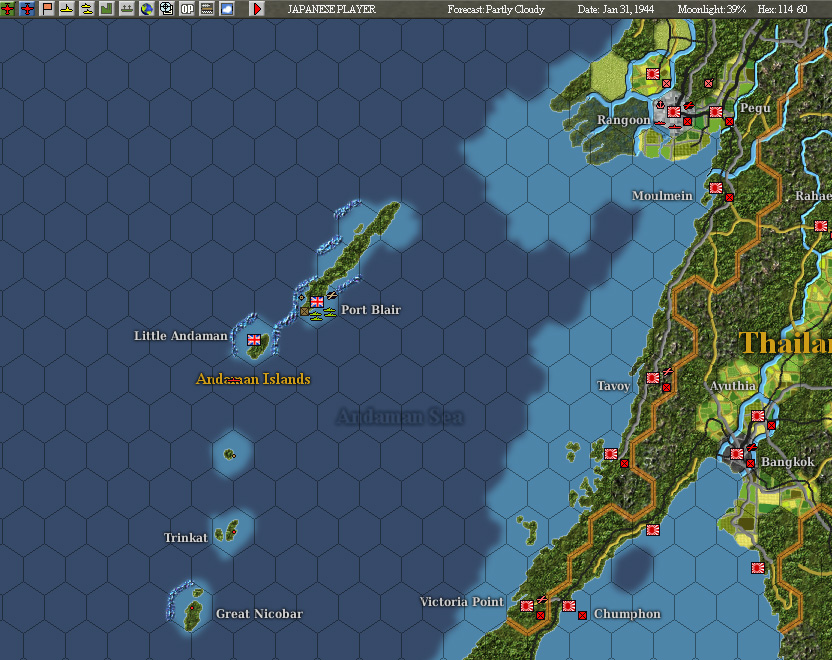Click the Trinkat island label
This screenshot has height=660, width=832.
click(186, 537)
